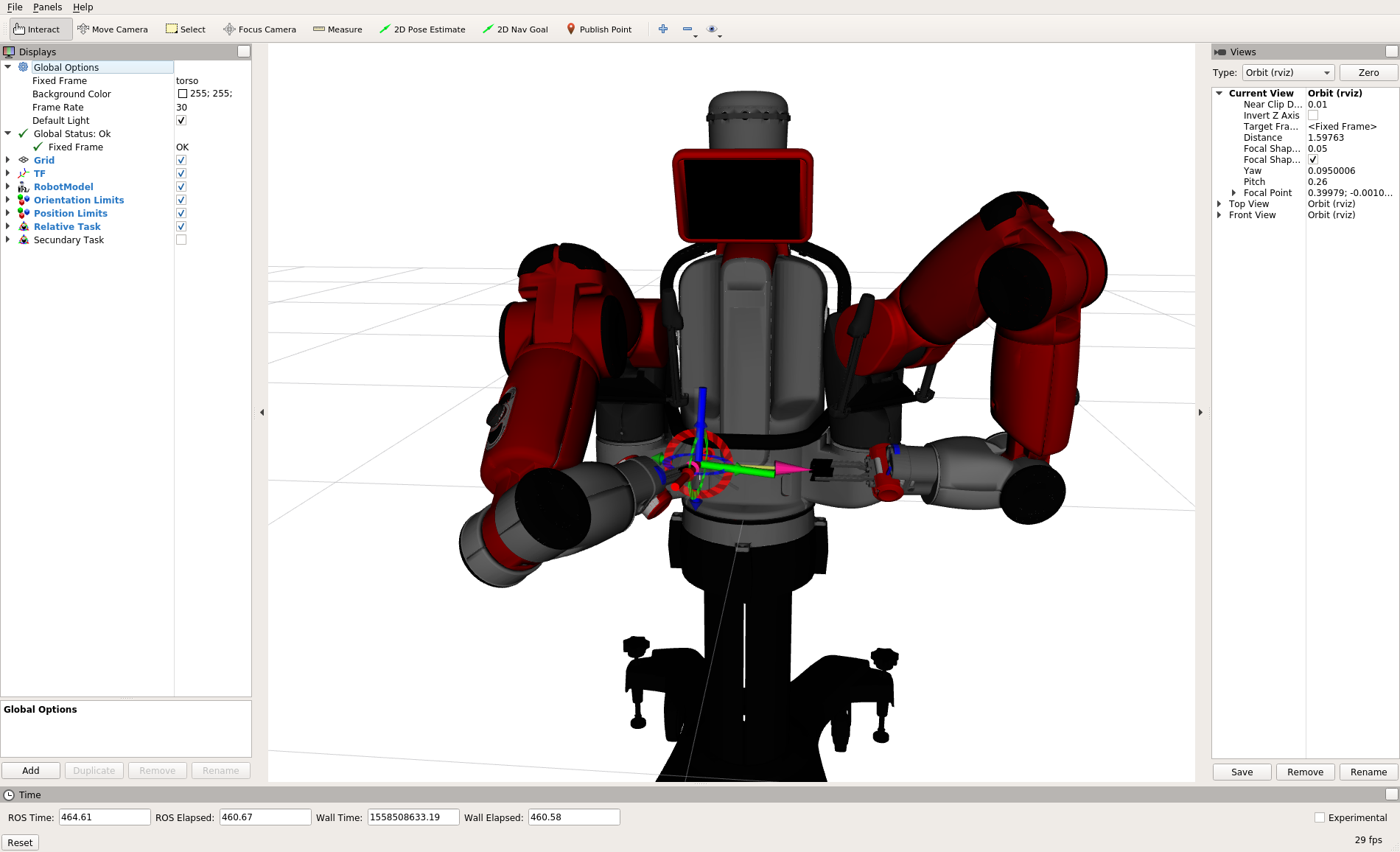Disable the TF display checkbox
Viewport: 1400px width, 852px height.
[x=181, y=173]
